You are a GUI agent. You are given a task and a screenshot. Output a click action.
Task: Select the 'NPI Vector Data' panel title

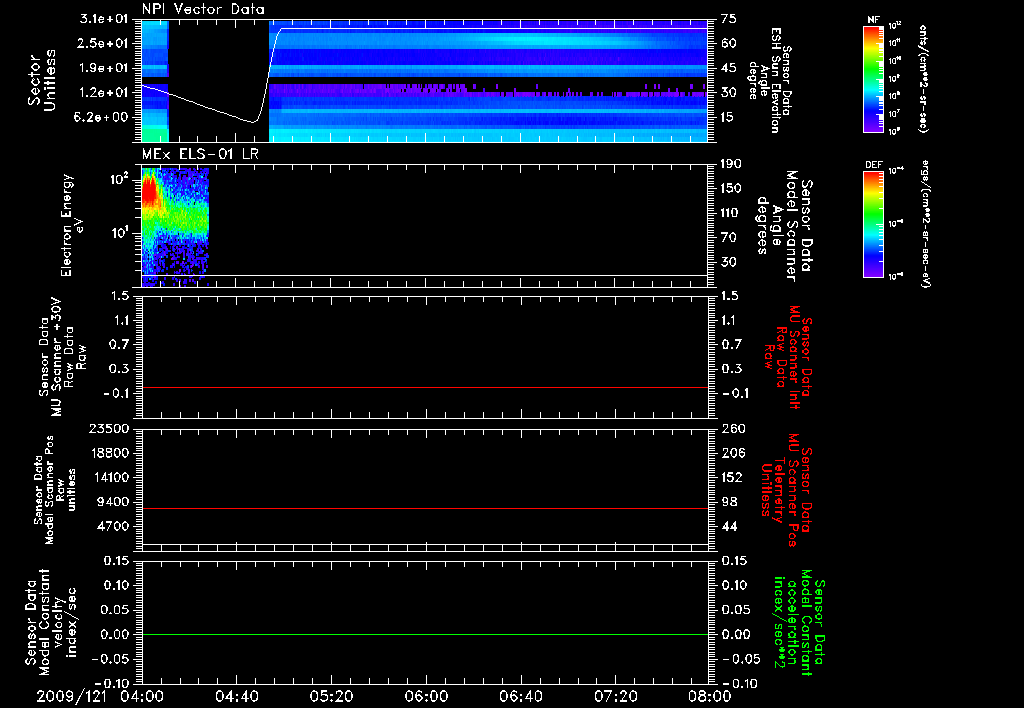click(x=203, y=9)
